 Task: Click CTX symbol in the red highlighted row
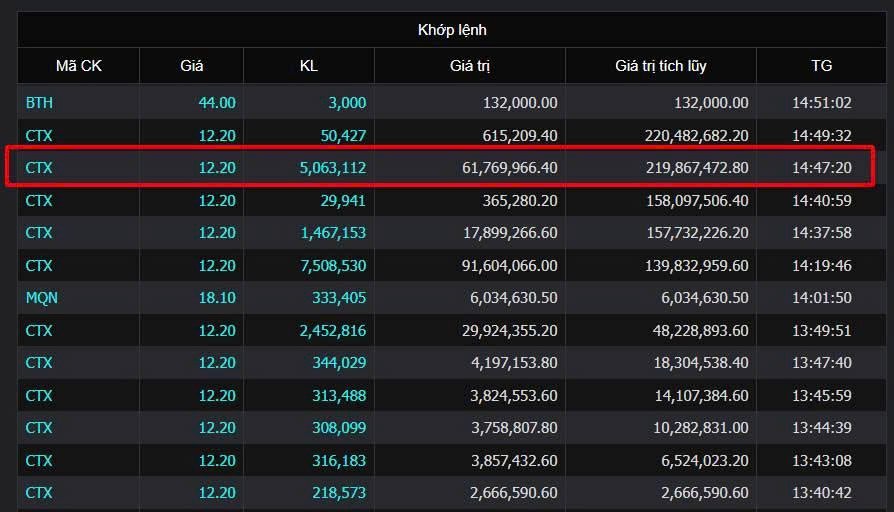point(39,168)
